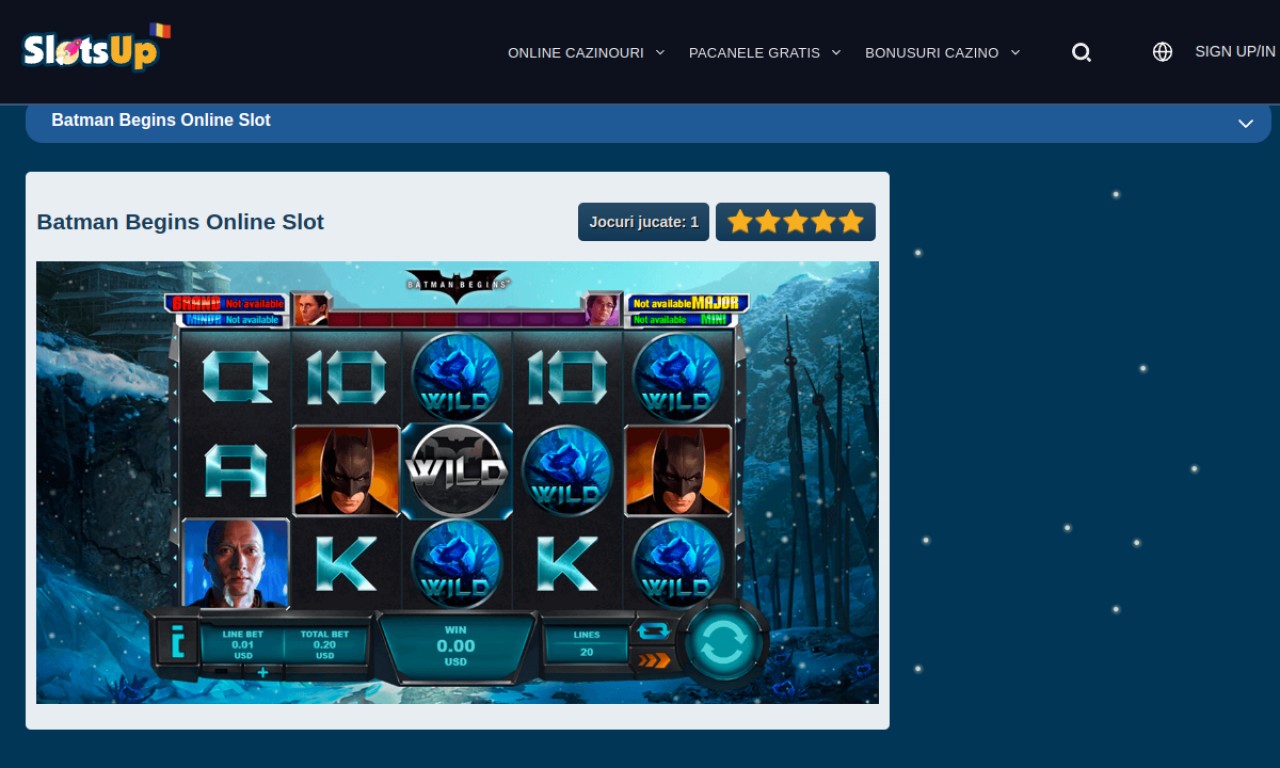Click the K symbol on the second reel
The image size is (1280, 768).
coord(347,563)
